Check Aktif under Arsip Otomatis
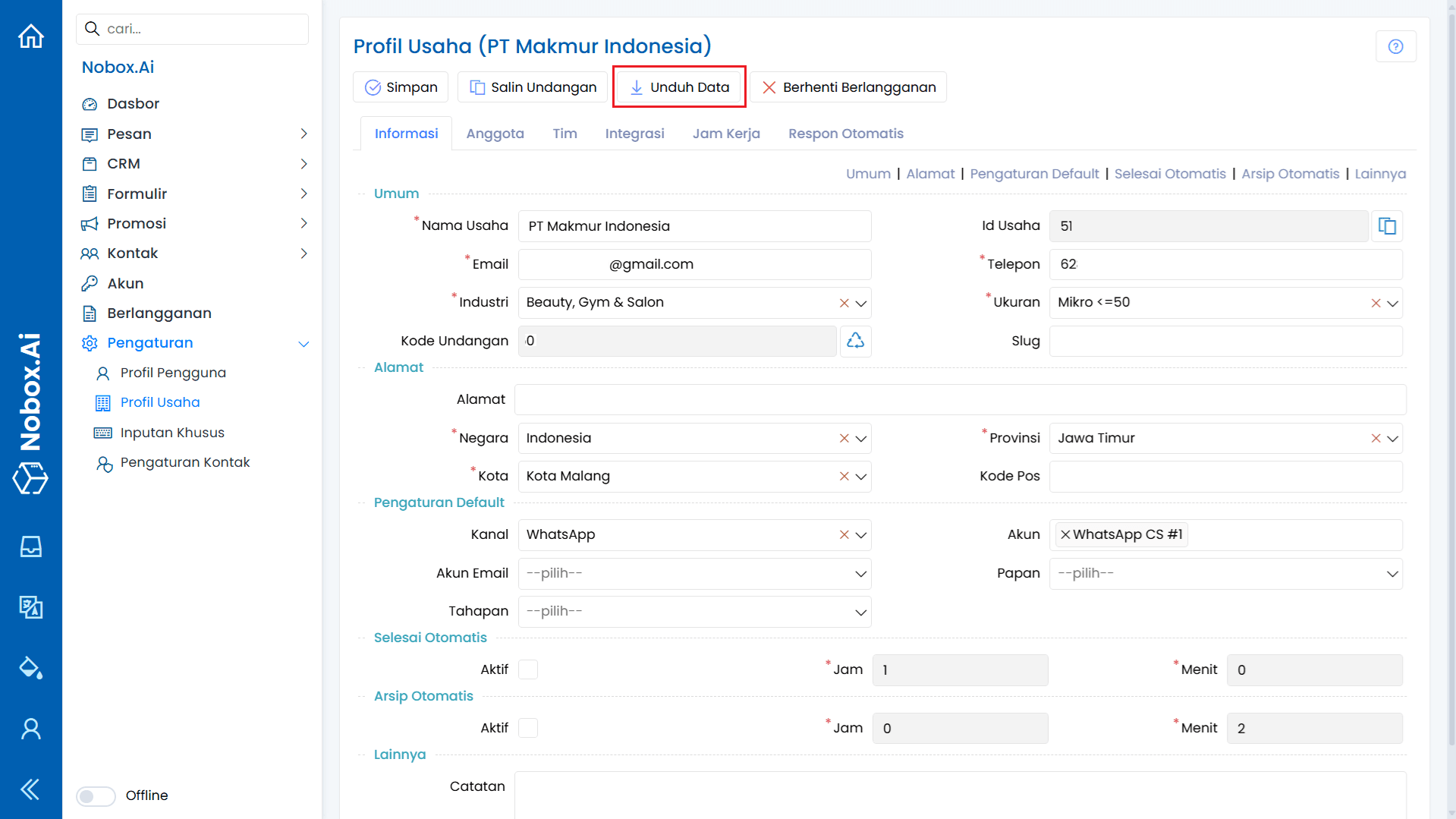 pyautogui.click(x=528, y=727)
